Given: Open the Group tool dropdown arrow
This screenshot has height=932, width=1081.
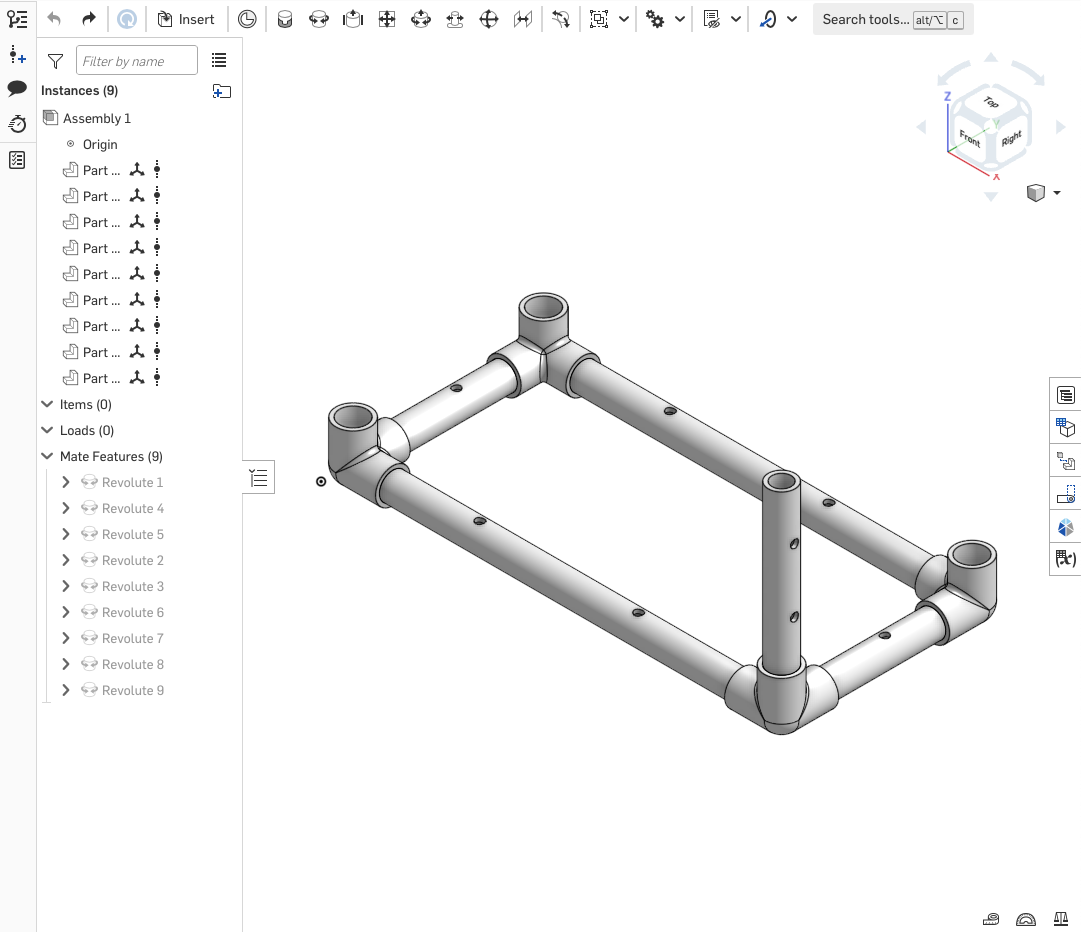Looking at the screenshot, I should coord(624,19).
